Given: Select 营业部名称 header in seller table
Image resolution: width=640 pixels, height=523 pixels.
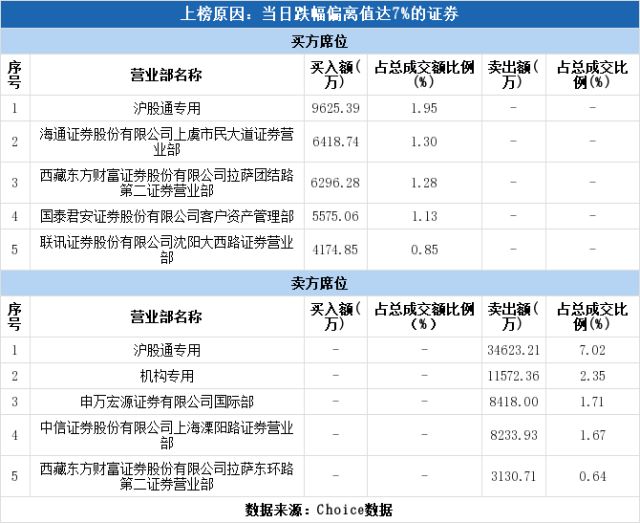Looking at the screenshot, I should [x=167, y=317].
